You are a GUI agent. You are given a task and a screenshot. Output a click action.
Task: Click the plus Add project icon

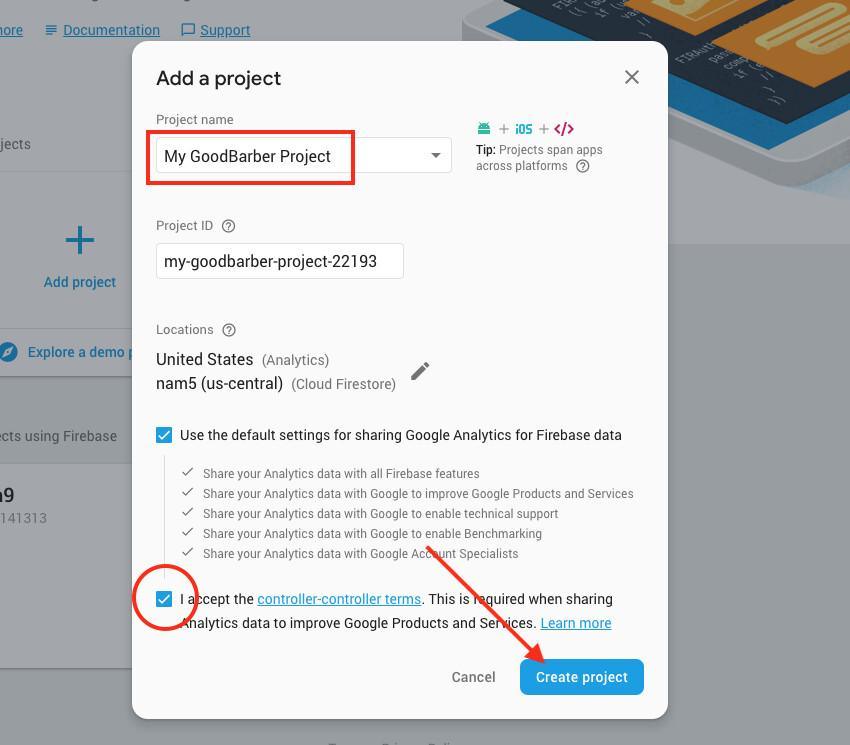(x=80, y=240)
